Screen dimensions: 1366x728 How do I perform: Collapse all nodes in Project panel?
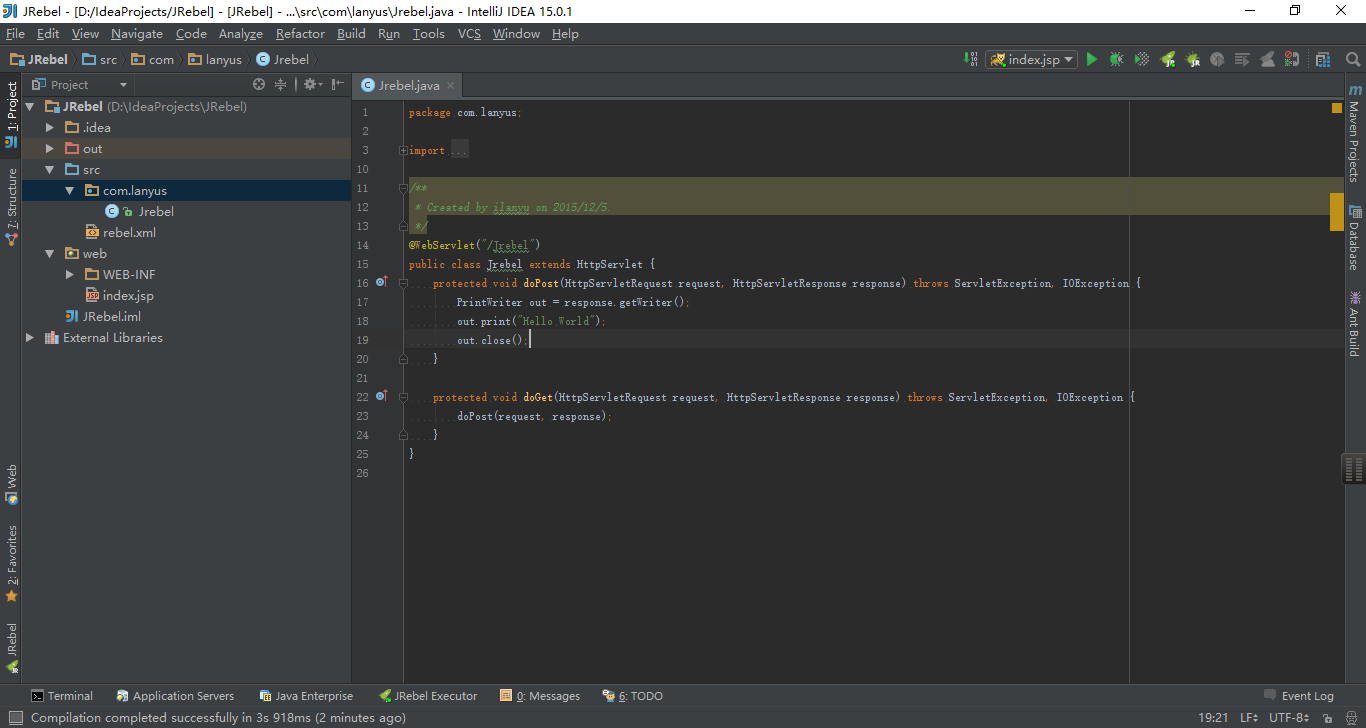pyautogui.click(x=281, y=85)
